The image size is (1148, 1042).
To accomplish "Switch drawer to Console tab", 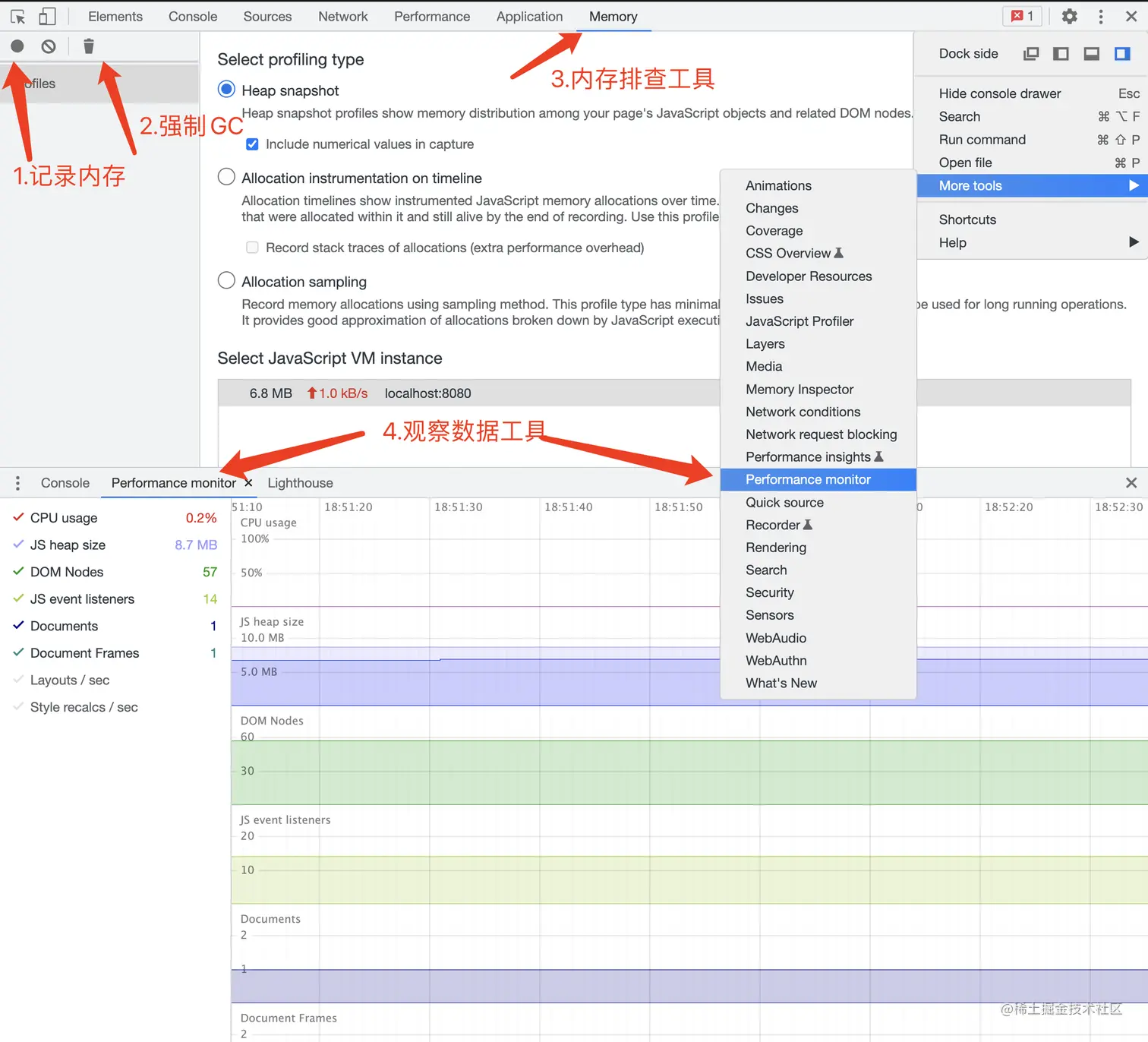I will pyautogui.click(x=65, y=483).
